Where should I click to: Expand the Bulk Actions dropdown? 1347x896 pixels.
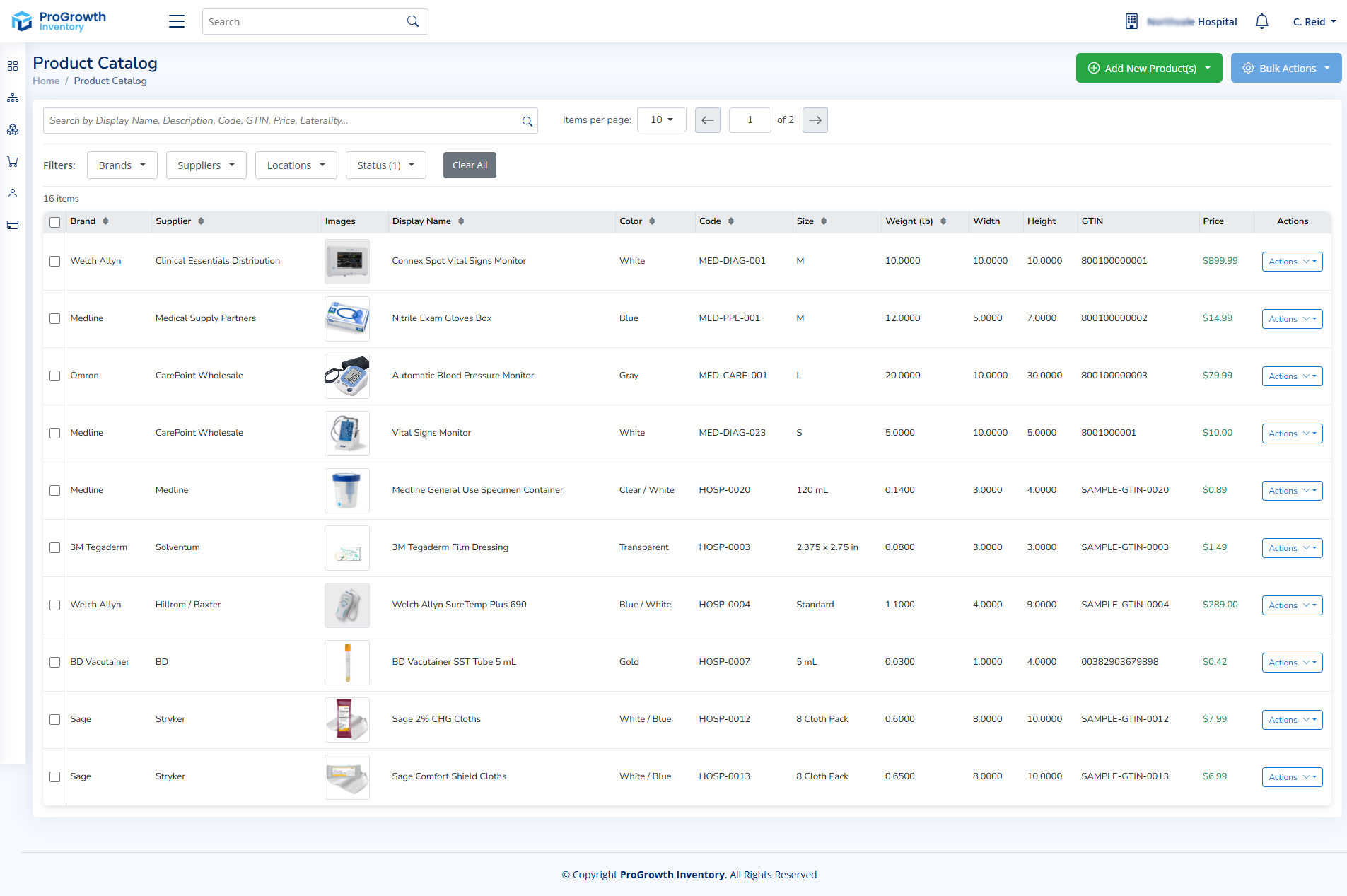pos(1286,68)
